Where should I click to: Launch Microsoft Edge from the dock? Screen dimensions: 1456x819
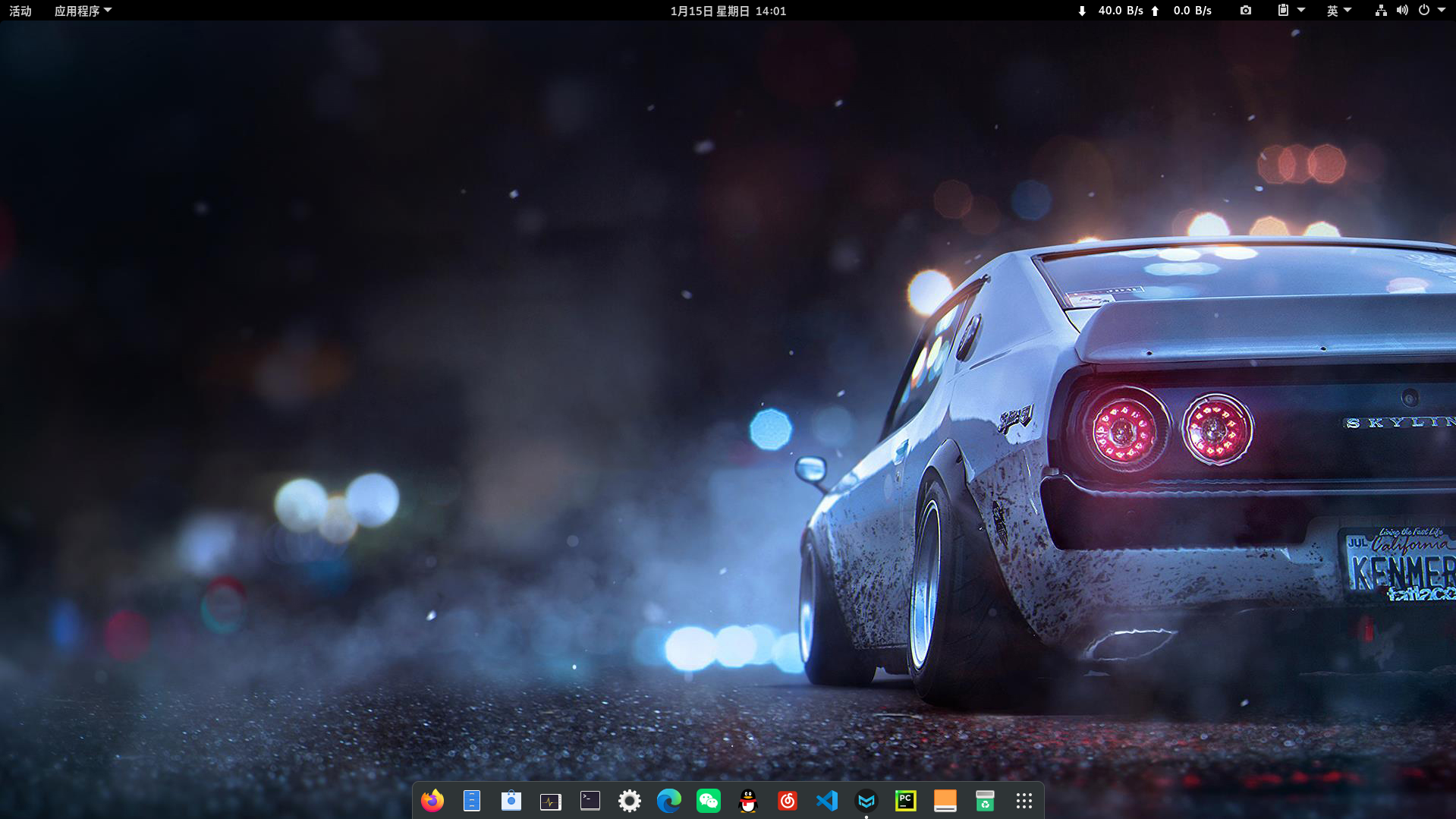point(669,801)
